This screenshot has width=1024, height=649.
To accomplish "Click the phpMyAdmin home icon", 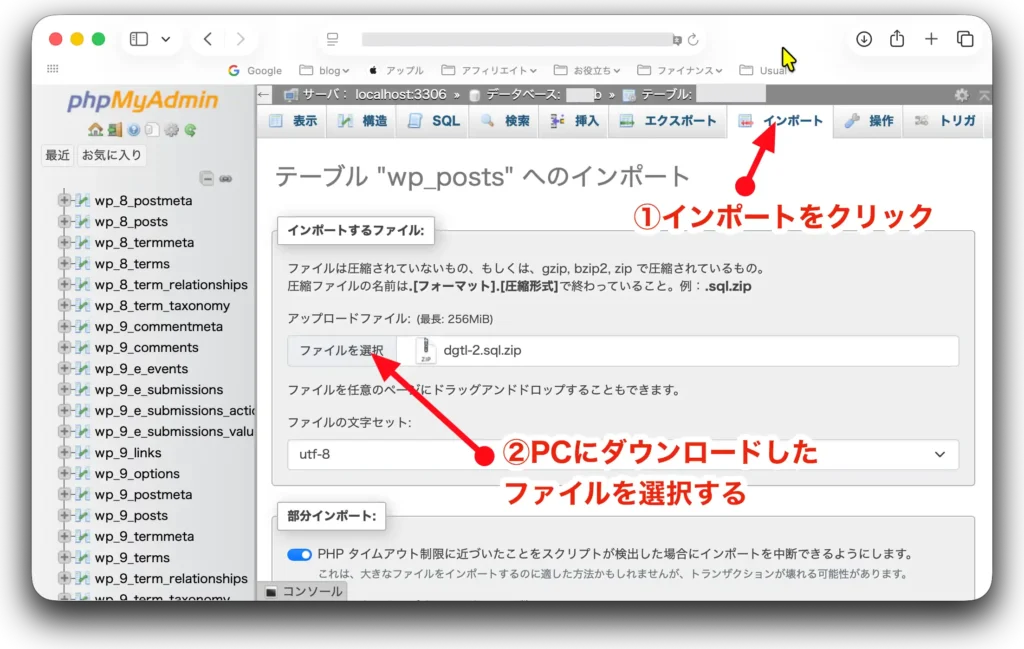I will point(94,129).
